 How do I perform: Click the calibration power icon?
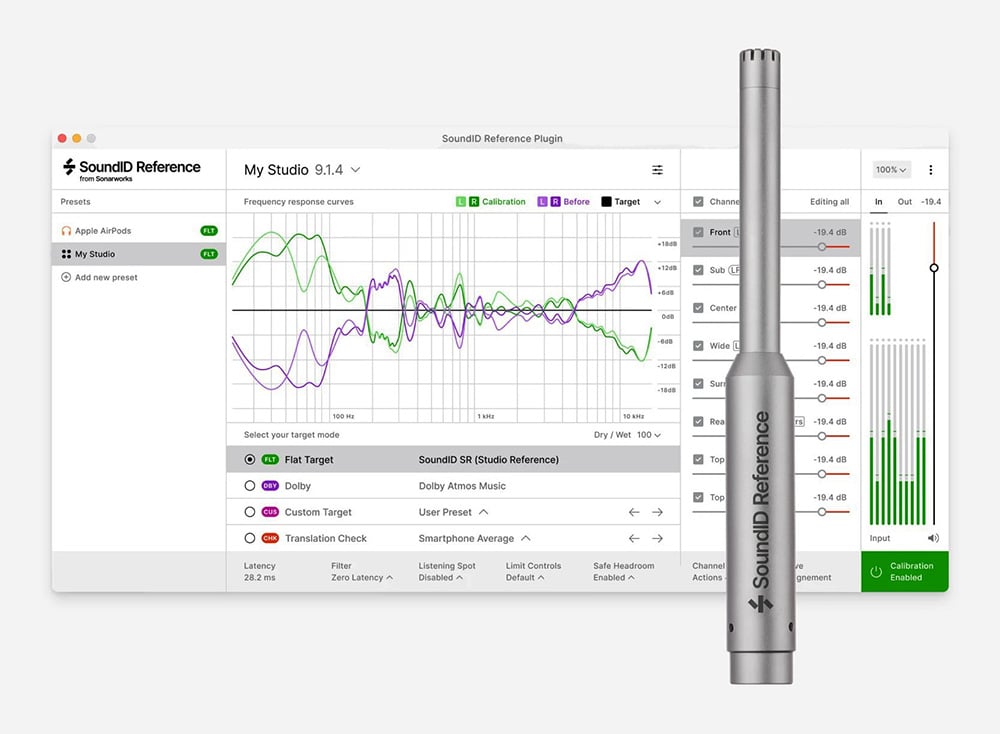876,572
